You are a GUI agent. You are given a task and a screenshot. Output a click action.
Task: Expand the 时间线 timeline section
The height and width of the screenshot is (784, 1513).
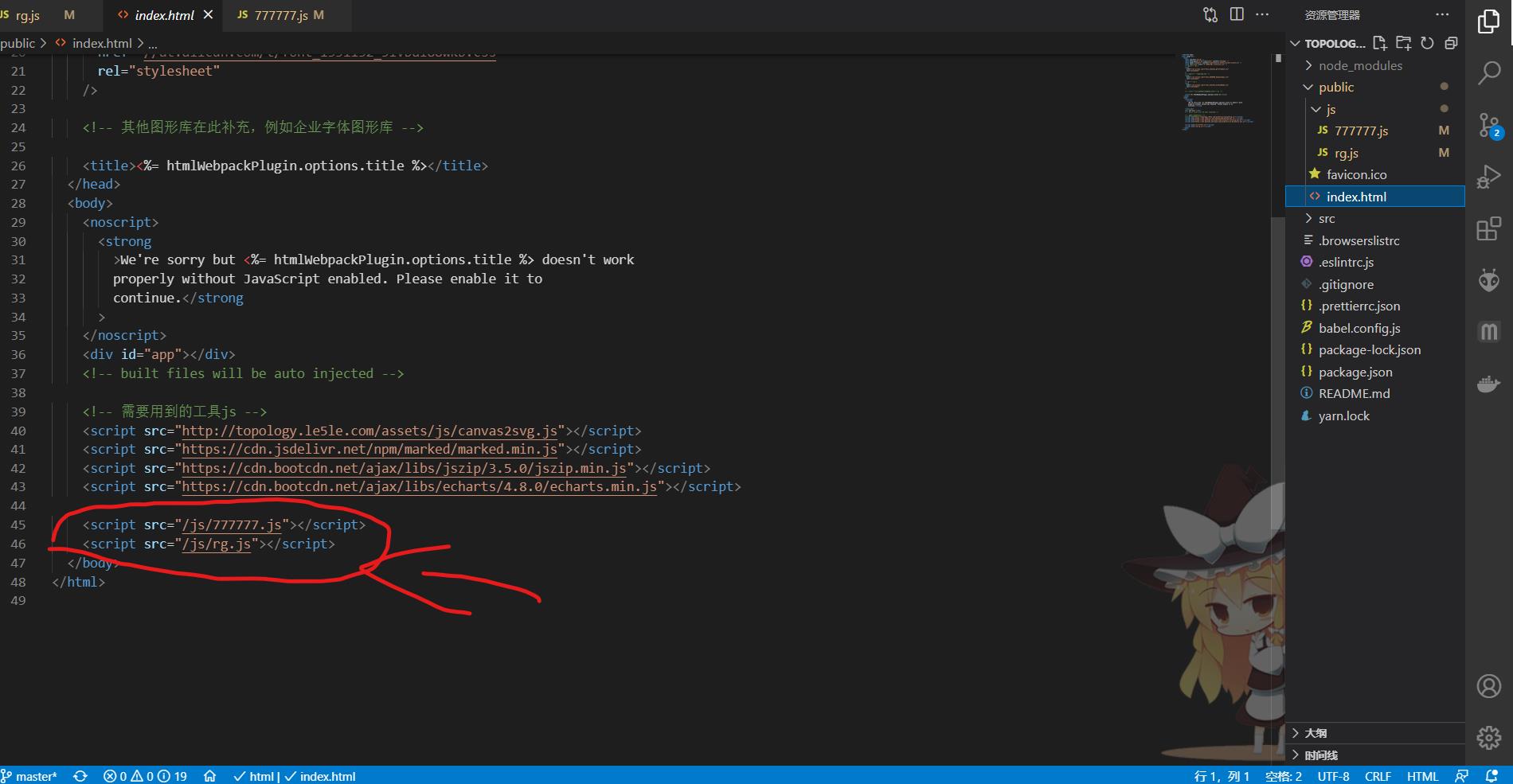pyautogui.click(x=1376, y=755)
